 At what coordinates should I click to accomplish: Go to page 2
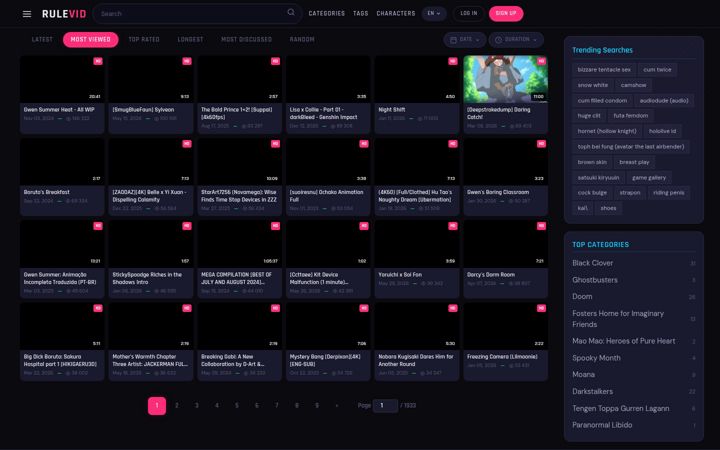[x=177, y=405]
